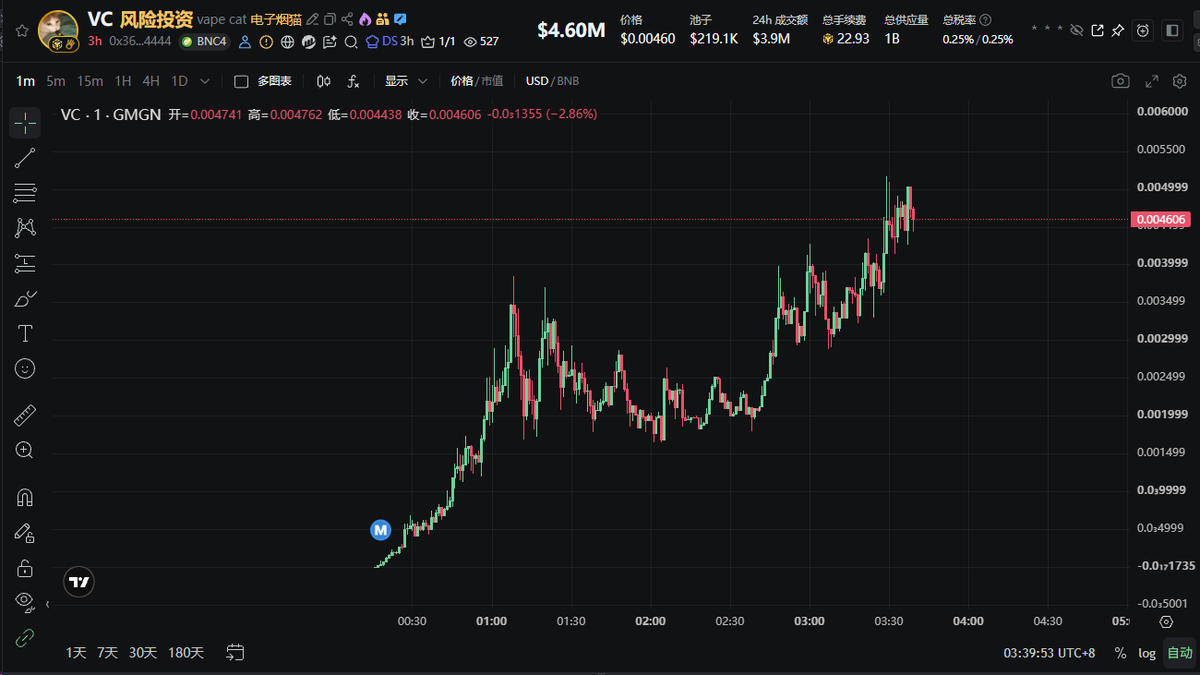
Task: Open the emoji sticker tool
Action: tap(25, 369)
